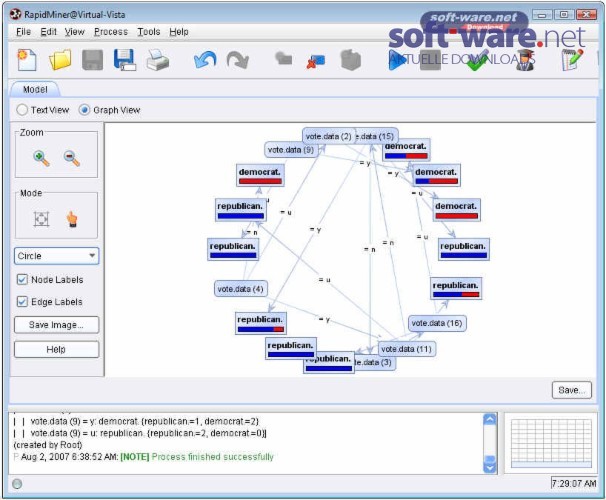Viewport: 606px width, 500px height.
Task: Click the log scroll up arrow
Action: [490, 420]
